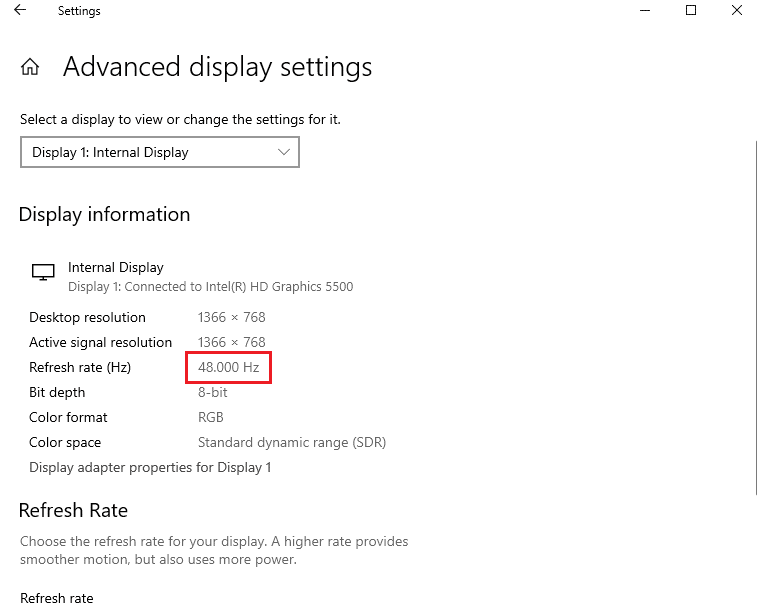Close the Settings window
The image size is (757, 609).
click(736, 11)
